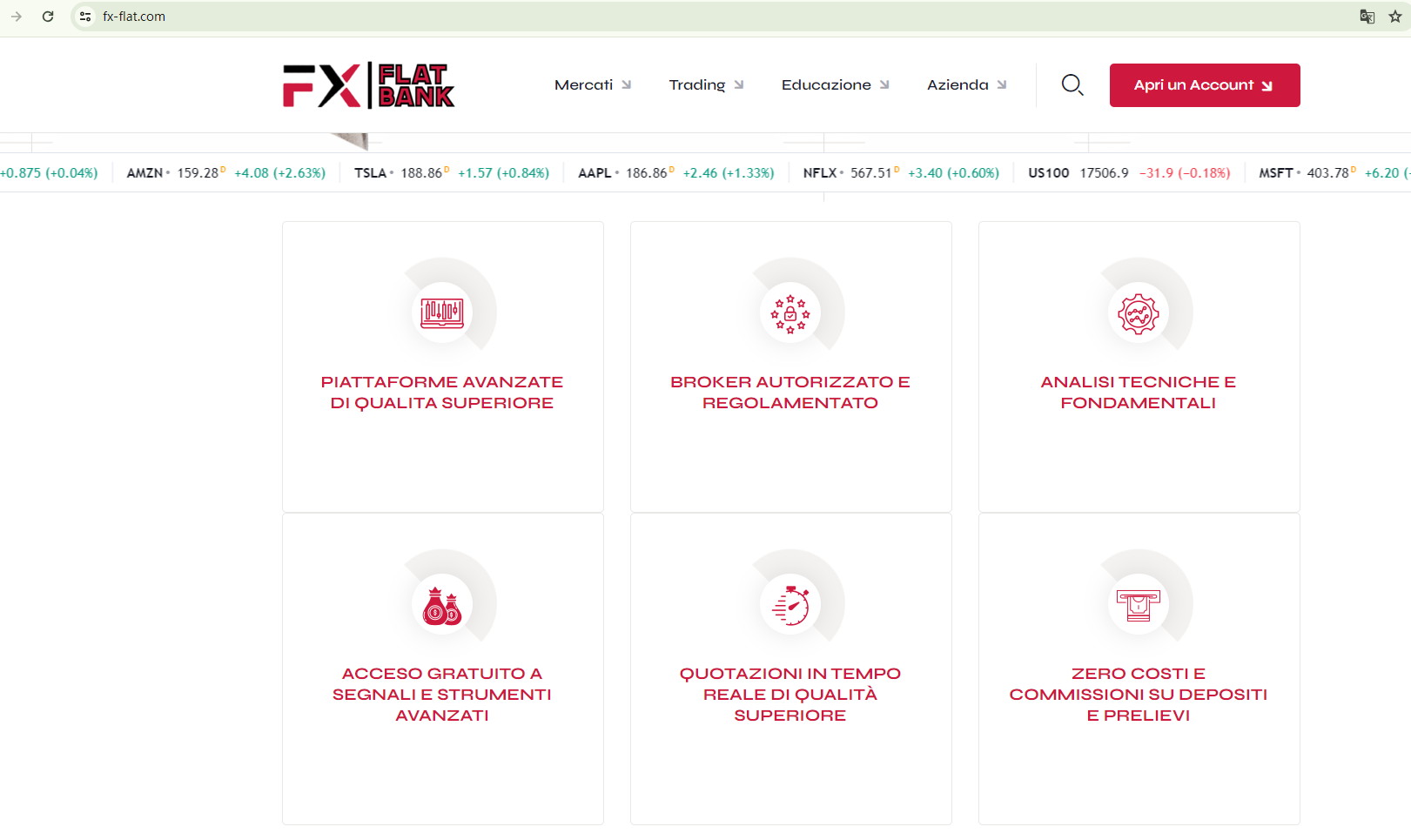The width and height of the screenshot is (1411, 840).
Task: Open the AMZN ticker quote
Action: tap(226, 173)
